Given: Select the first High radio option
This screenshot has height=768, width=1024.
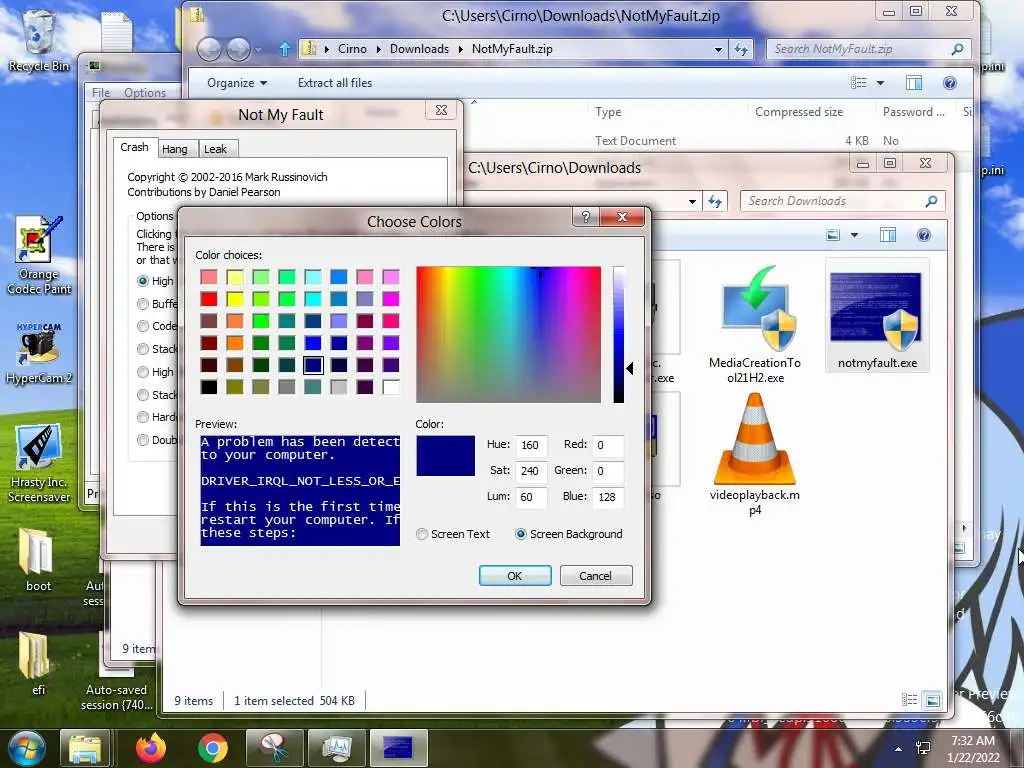Looking at the screenshot, I should click(143, 281).
